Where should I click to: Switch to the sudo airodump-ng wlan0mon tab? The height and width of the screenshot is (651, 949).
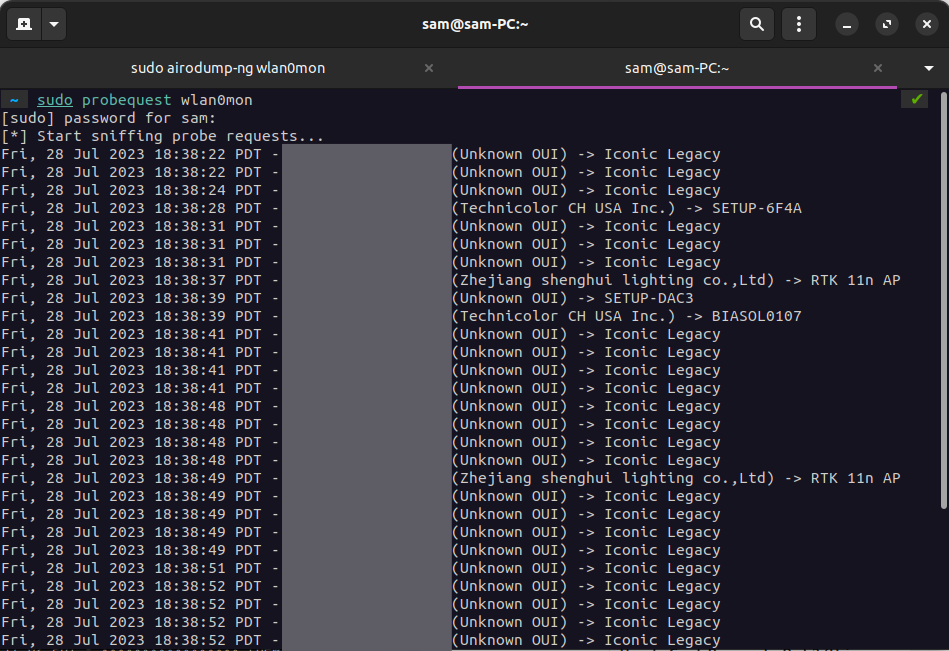point(228,68)
